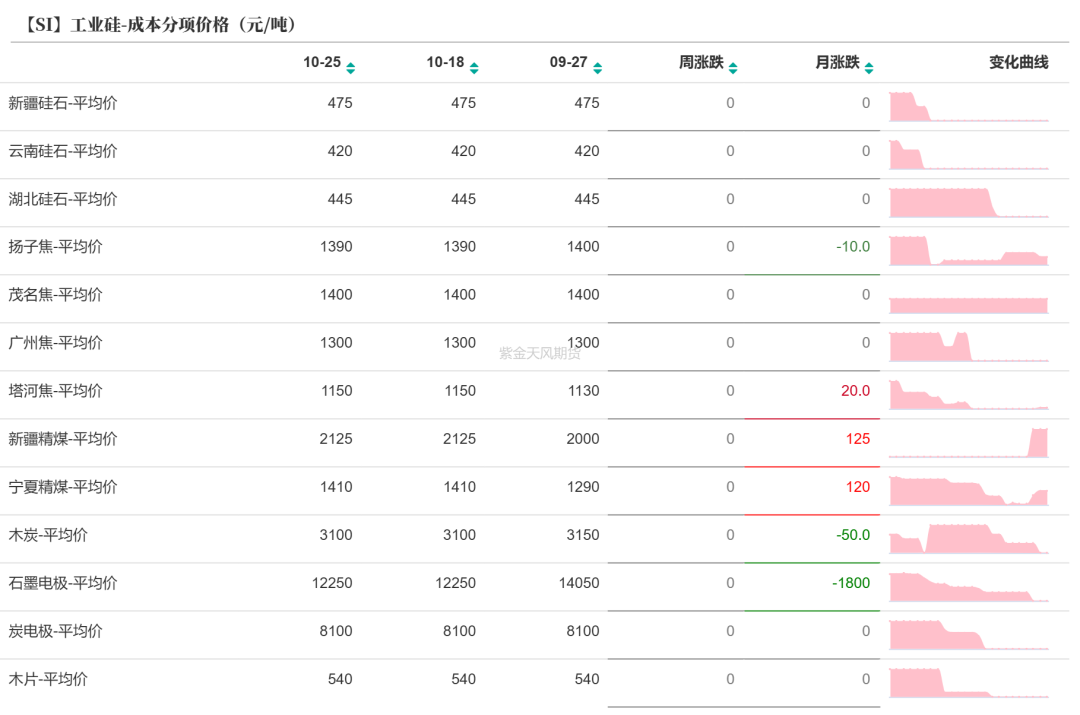Sort by the 09-27 column arrows

tap(597, 68)
